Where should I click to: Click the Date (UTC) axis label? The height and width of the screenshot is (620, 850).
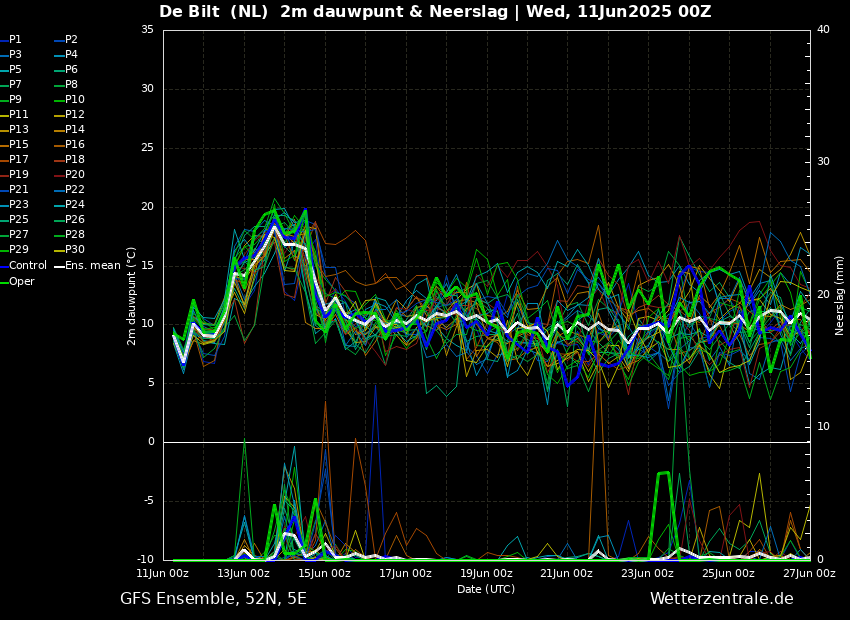pos(486,589)
